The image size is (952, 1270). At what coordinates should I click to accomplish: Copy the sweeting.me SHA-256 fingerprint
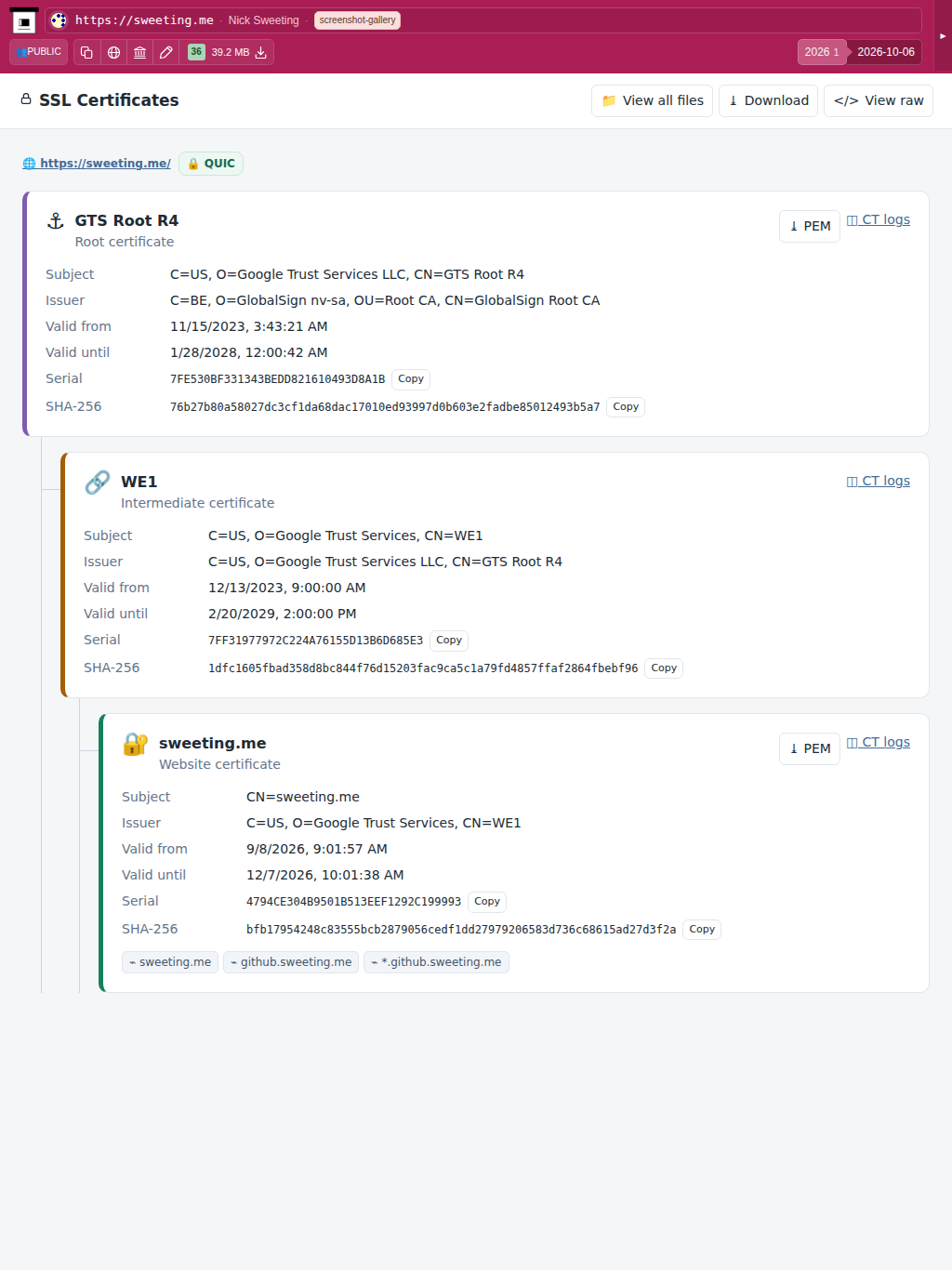click(702, 930)
